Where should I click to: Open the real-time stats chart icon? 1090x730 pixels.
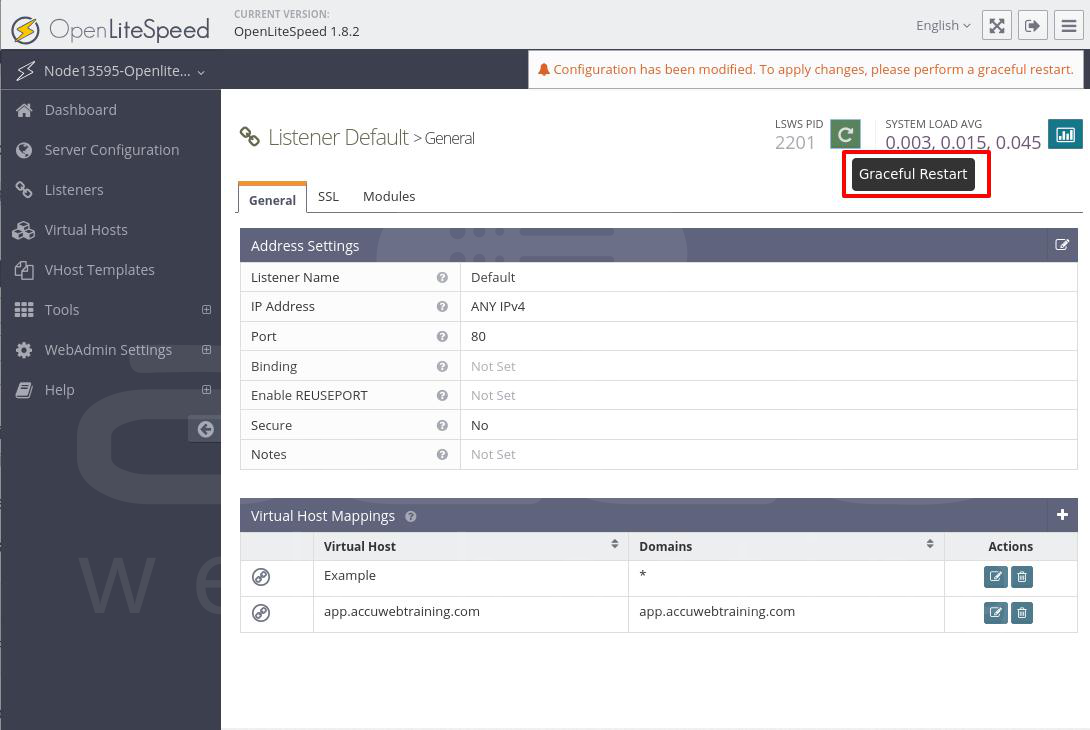point(1065,134)
